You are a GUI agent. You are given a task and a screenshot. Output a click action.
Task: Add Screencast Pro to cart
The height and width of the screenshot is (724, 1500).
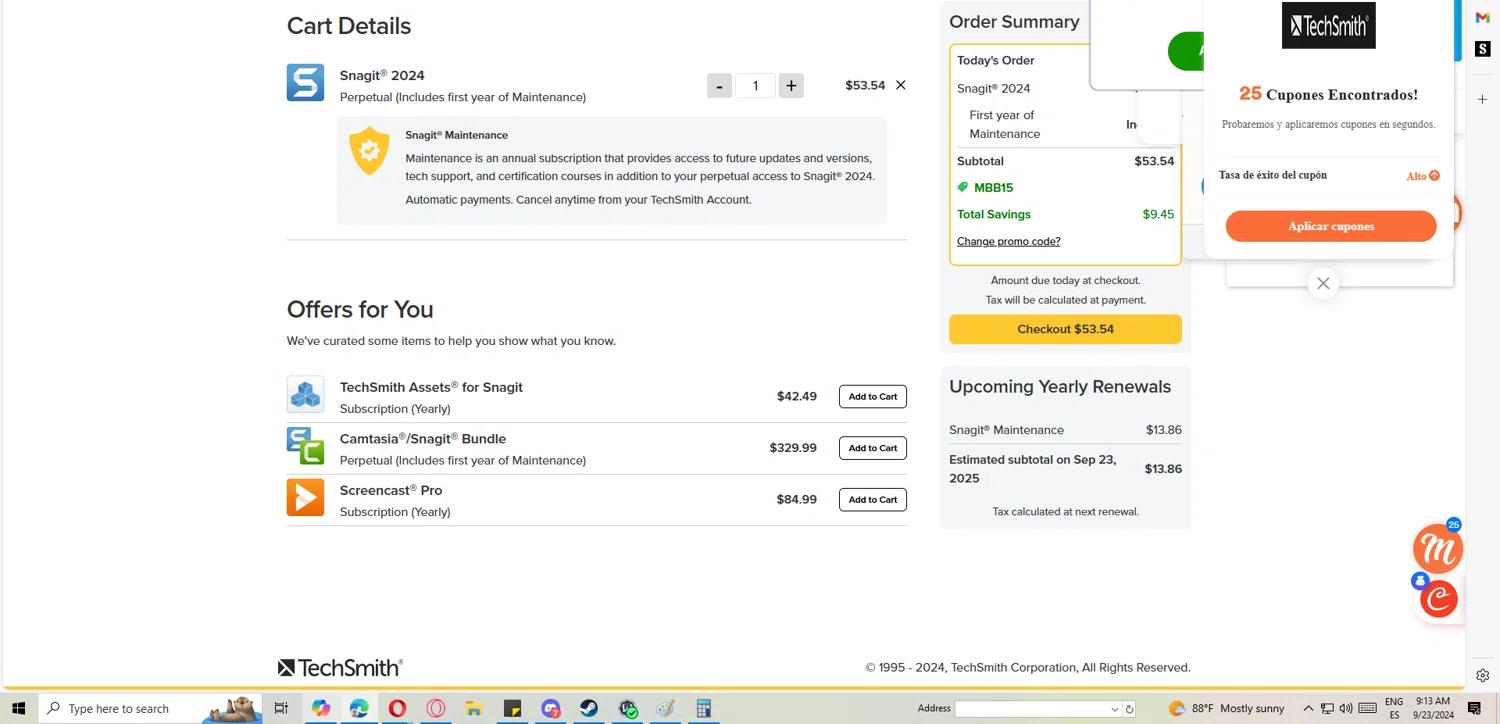coord(873,500)
